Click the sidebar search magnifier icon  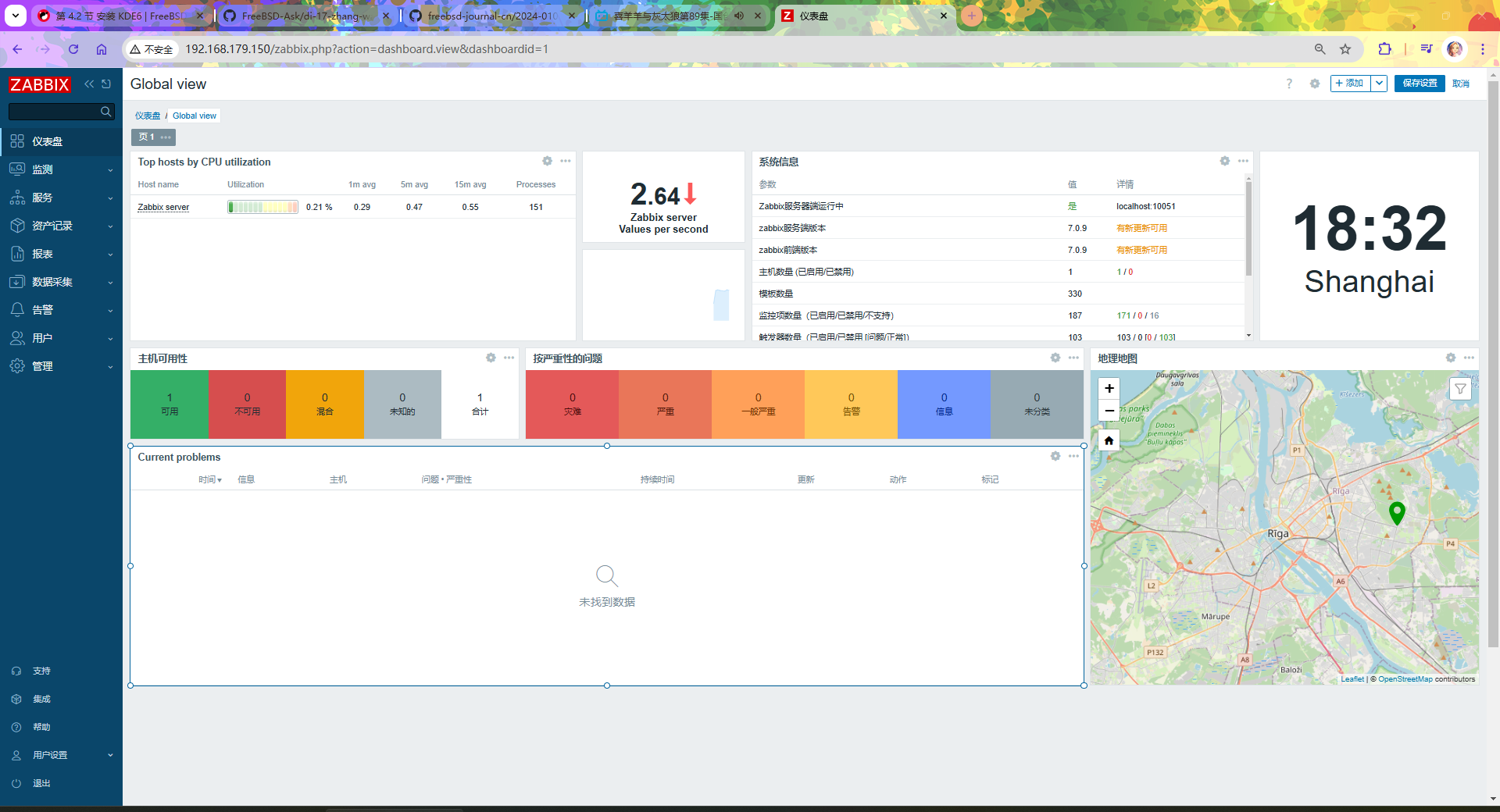click(106, 112)
